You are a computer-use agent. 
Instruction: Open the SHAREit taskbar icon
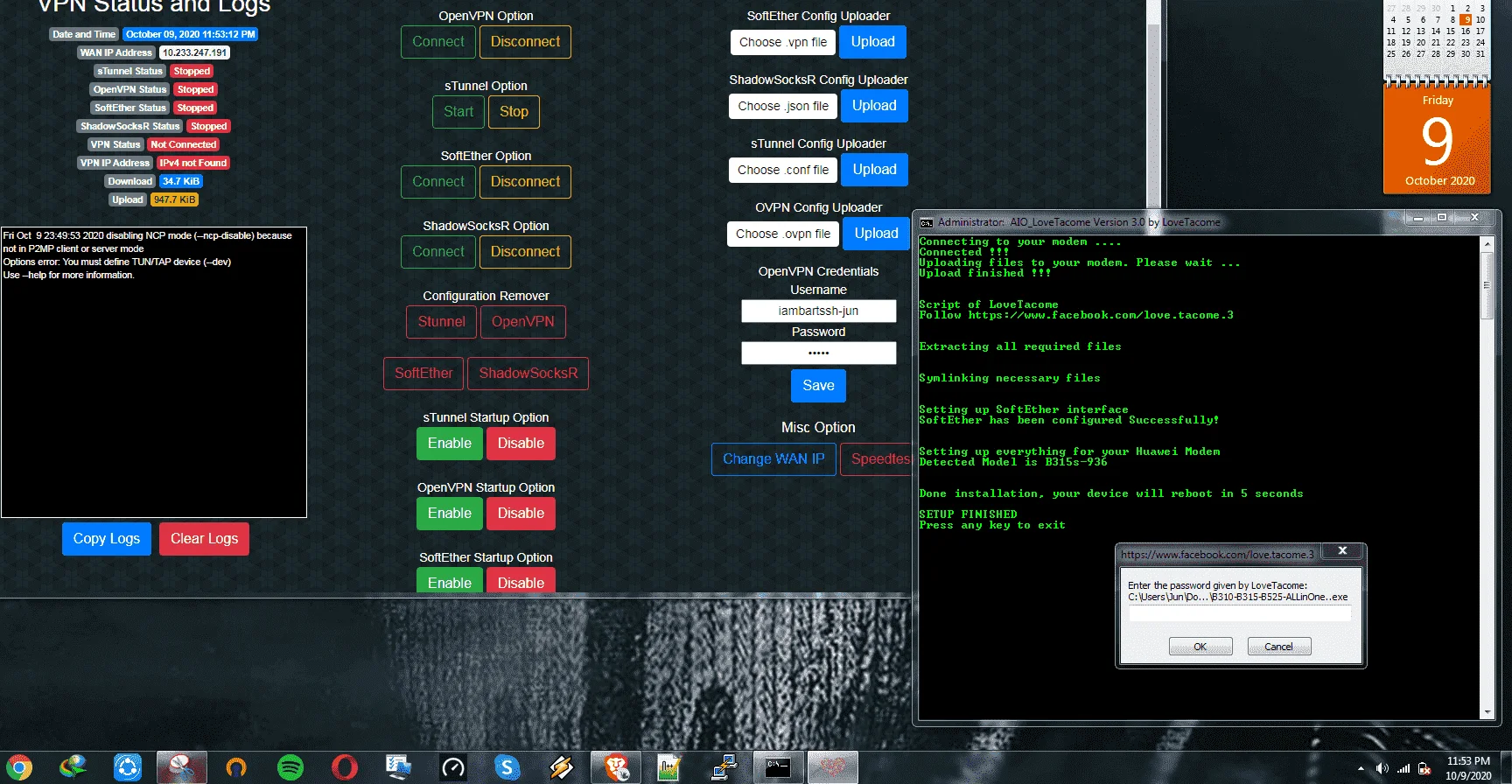(x=128, y=767)
